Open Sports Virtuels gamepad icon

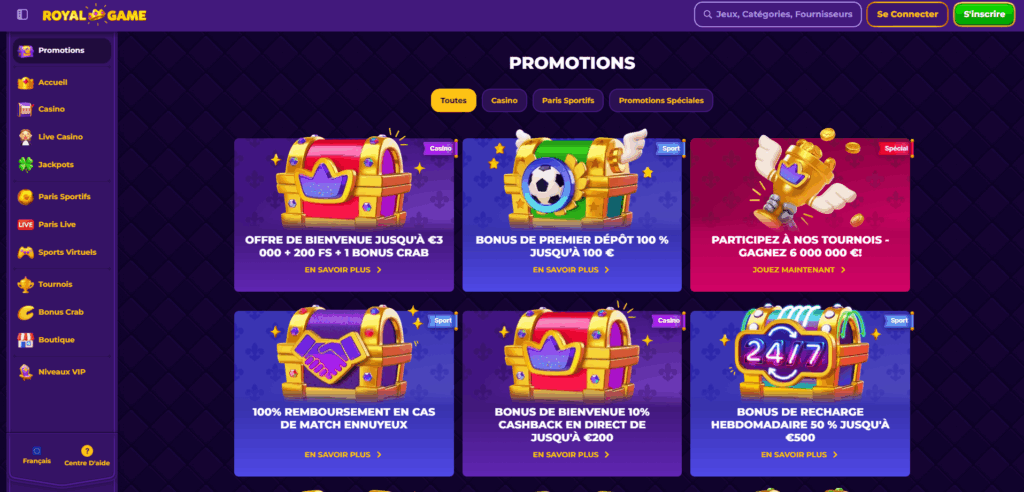pyautogui.click(x=25, y=252)
